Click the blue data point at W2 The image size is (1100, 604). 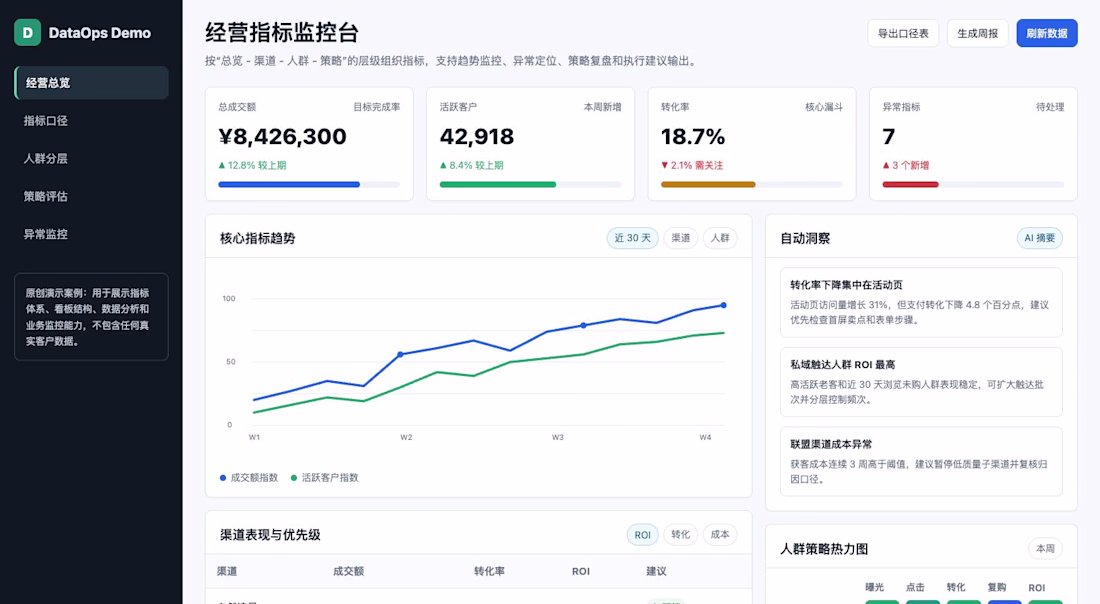pyautogui.click(x=401, y=354)
